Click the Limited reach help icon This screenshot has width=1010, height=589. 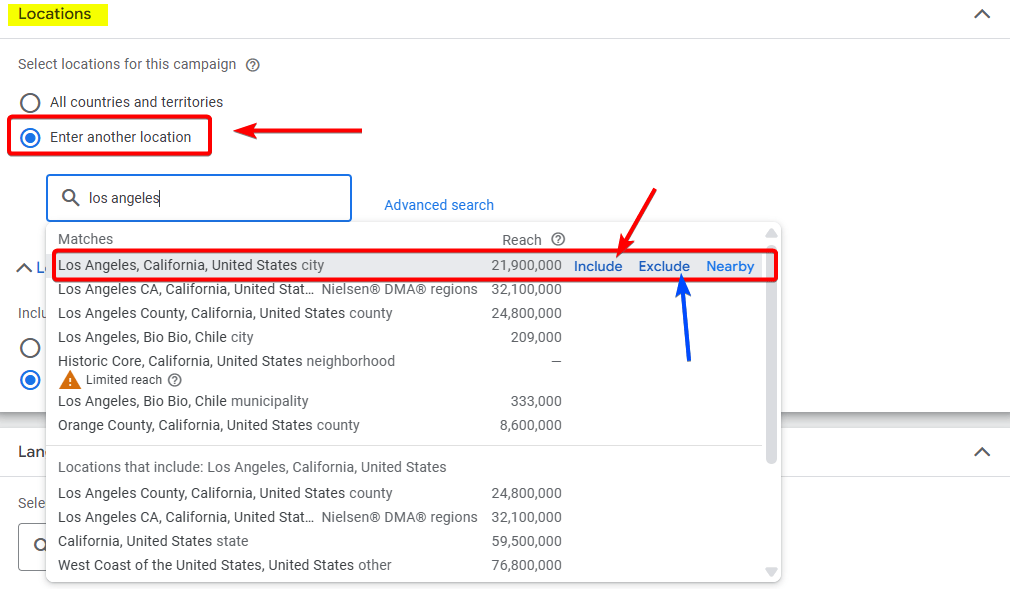click(175, 380)
